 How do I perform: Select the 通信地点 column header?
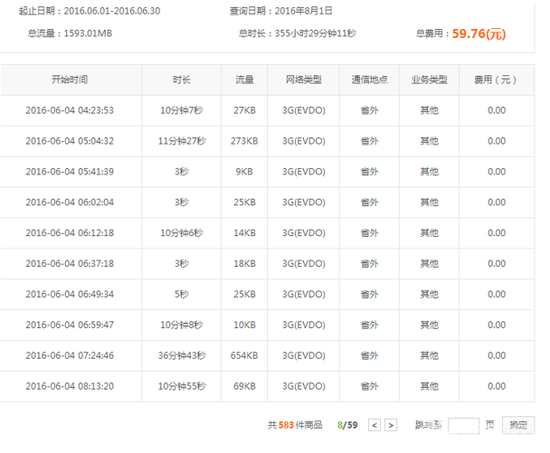(369, 80)
